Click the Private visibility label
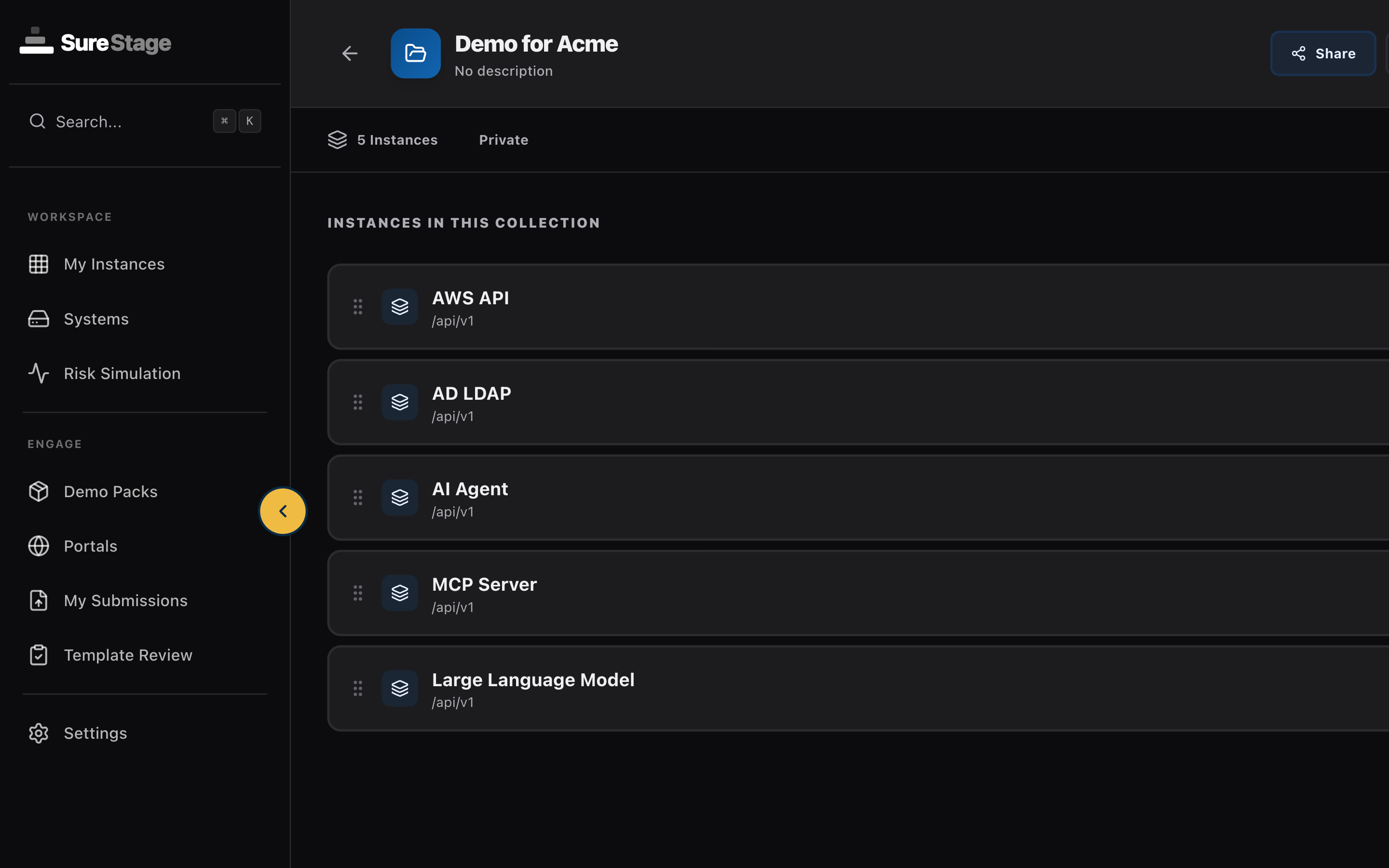Viewport: 1389px width, 868px height. point(504,139)
